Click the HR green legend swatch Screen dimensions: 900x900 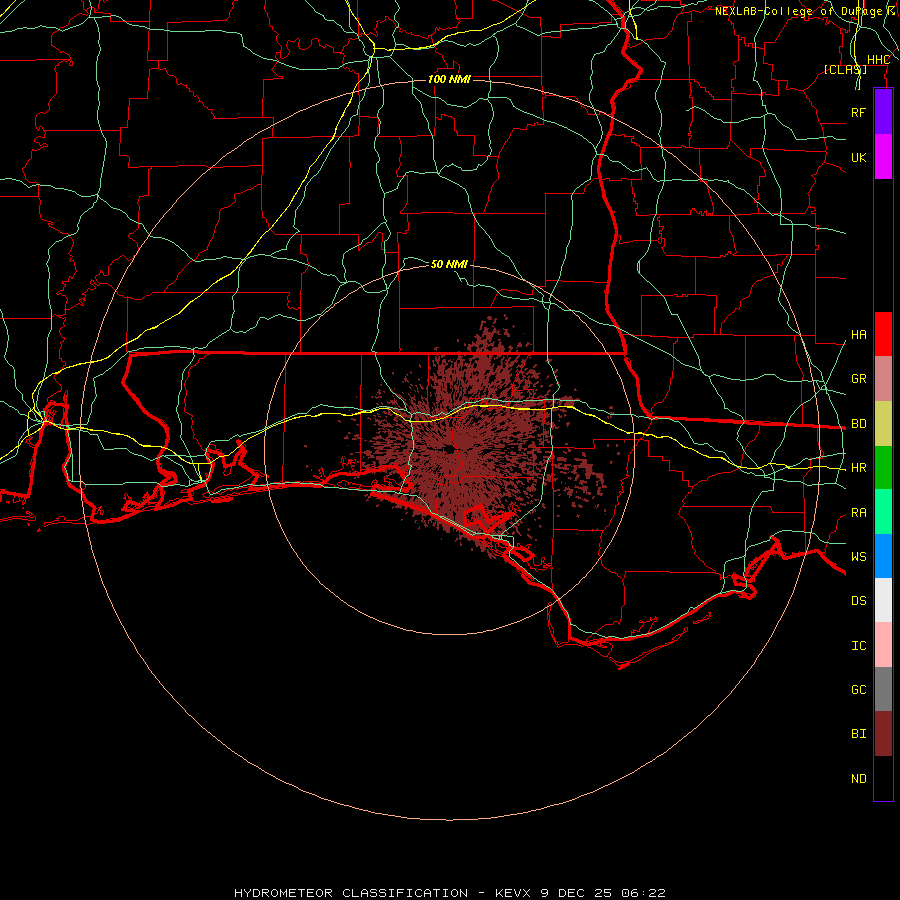click(883, 468)
